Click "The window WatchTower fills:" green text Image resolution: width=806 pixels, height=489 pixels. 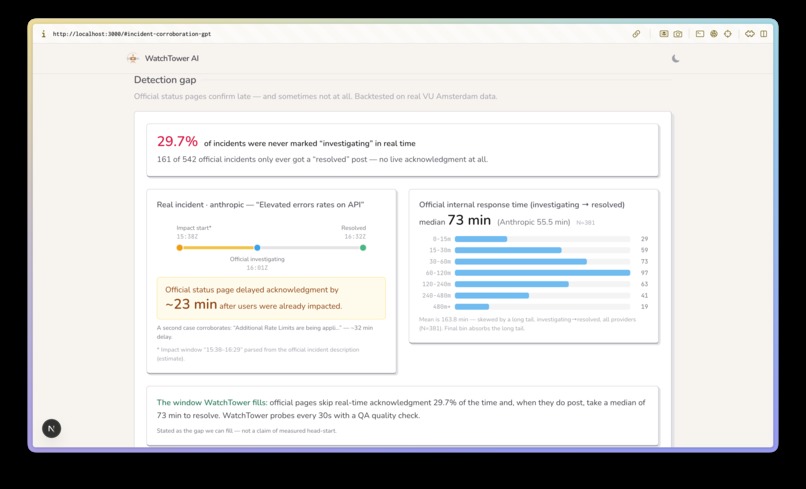[212, 403]
